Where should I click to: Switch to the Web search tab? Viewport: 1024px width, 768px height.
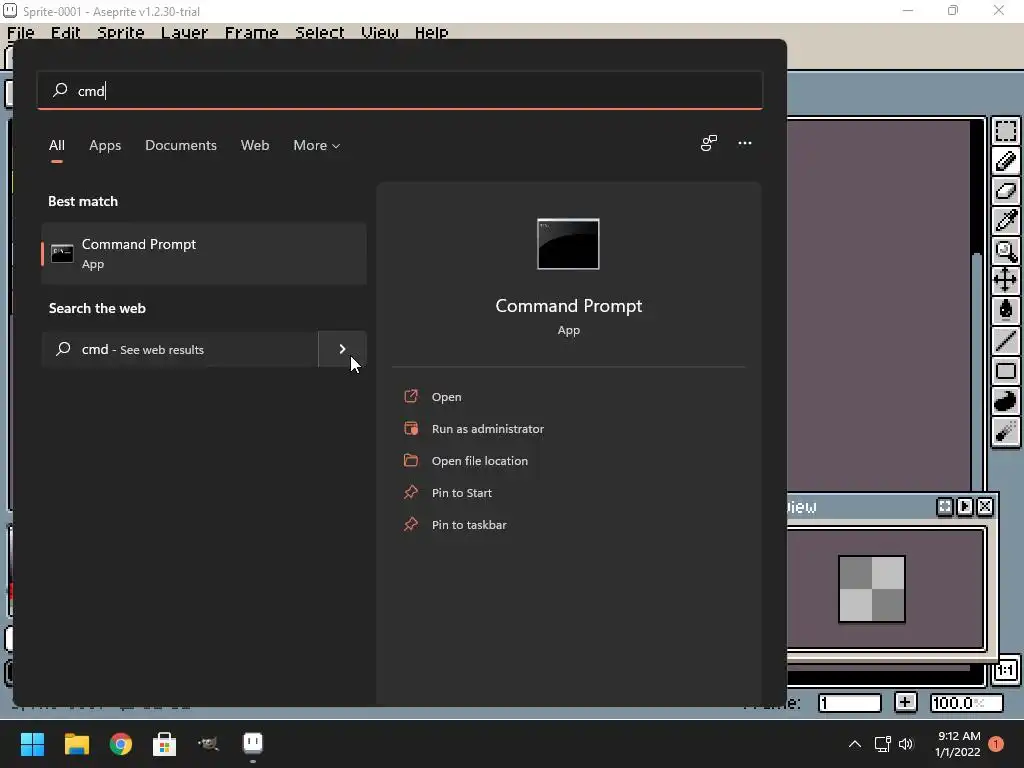coord(255,145)
